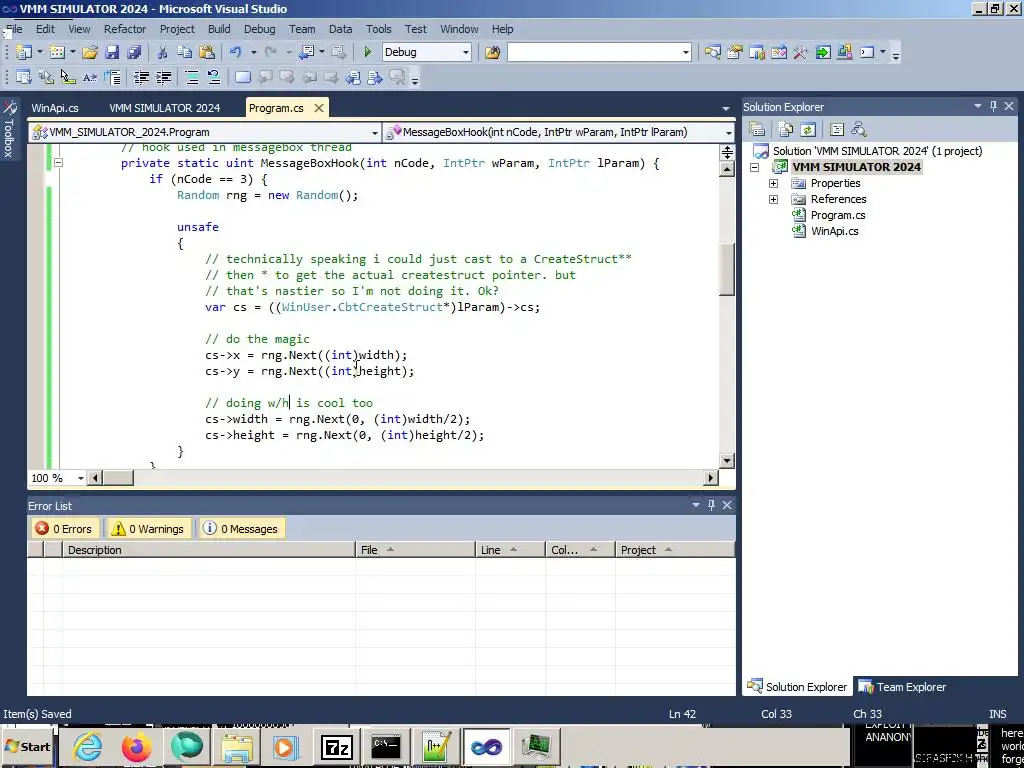This screenshot has width=1024, height=768.
Task: Open the Debug menu
Action: (x=259, y=29)
